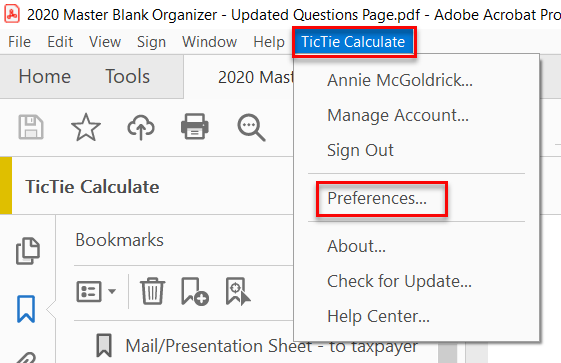Viewport: 561px width, 363px height.
Task: Open the Page Thumbnails panel icon
Action: [x=28, y=251]
